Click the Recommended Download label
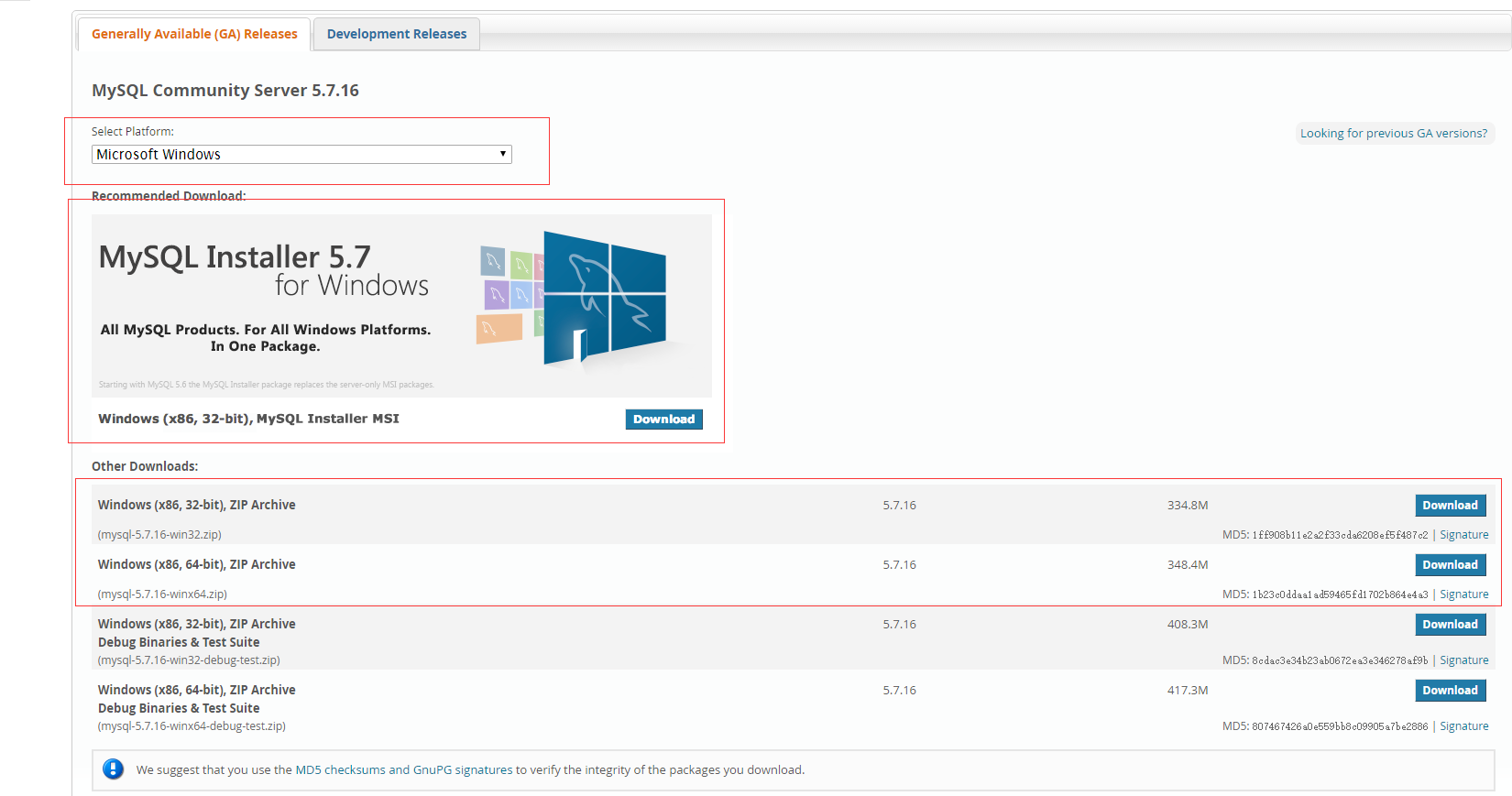Screen dimensions: 1512x796 click(169, 196)
